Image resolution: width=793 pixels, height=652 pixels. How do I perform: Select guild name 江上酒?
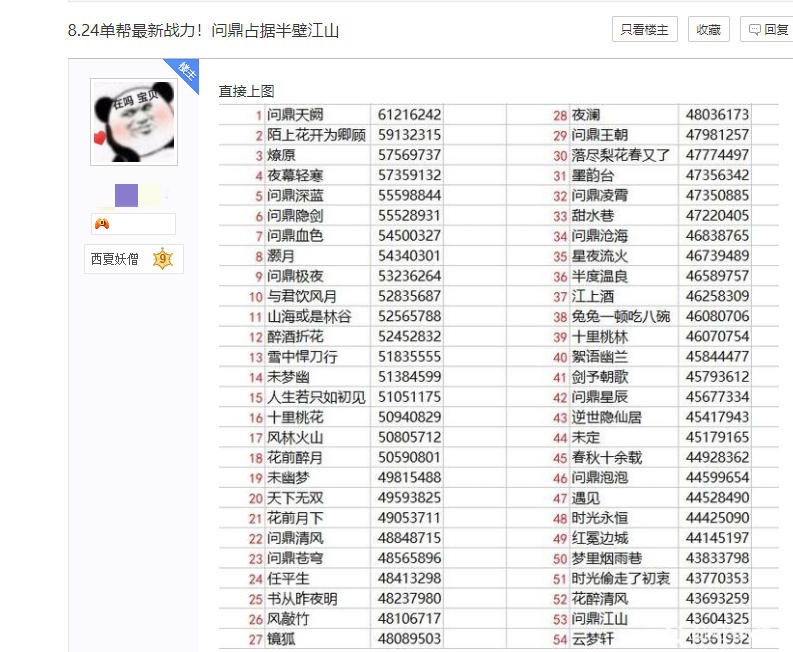click(593, 296)
